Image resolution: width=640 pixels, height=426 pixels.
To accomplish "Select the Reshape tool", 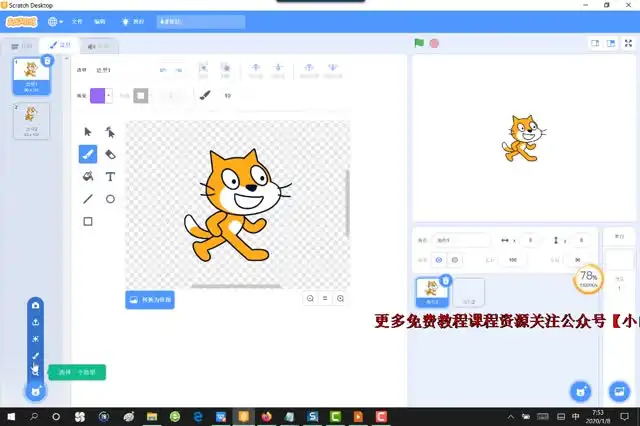I will pos(110,132).
